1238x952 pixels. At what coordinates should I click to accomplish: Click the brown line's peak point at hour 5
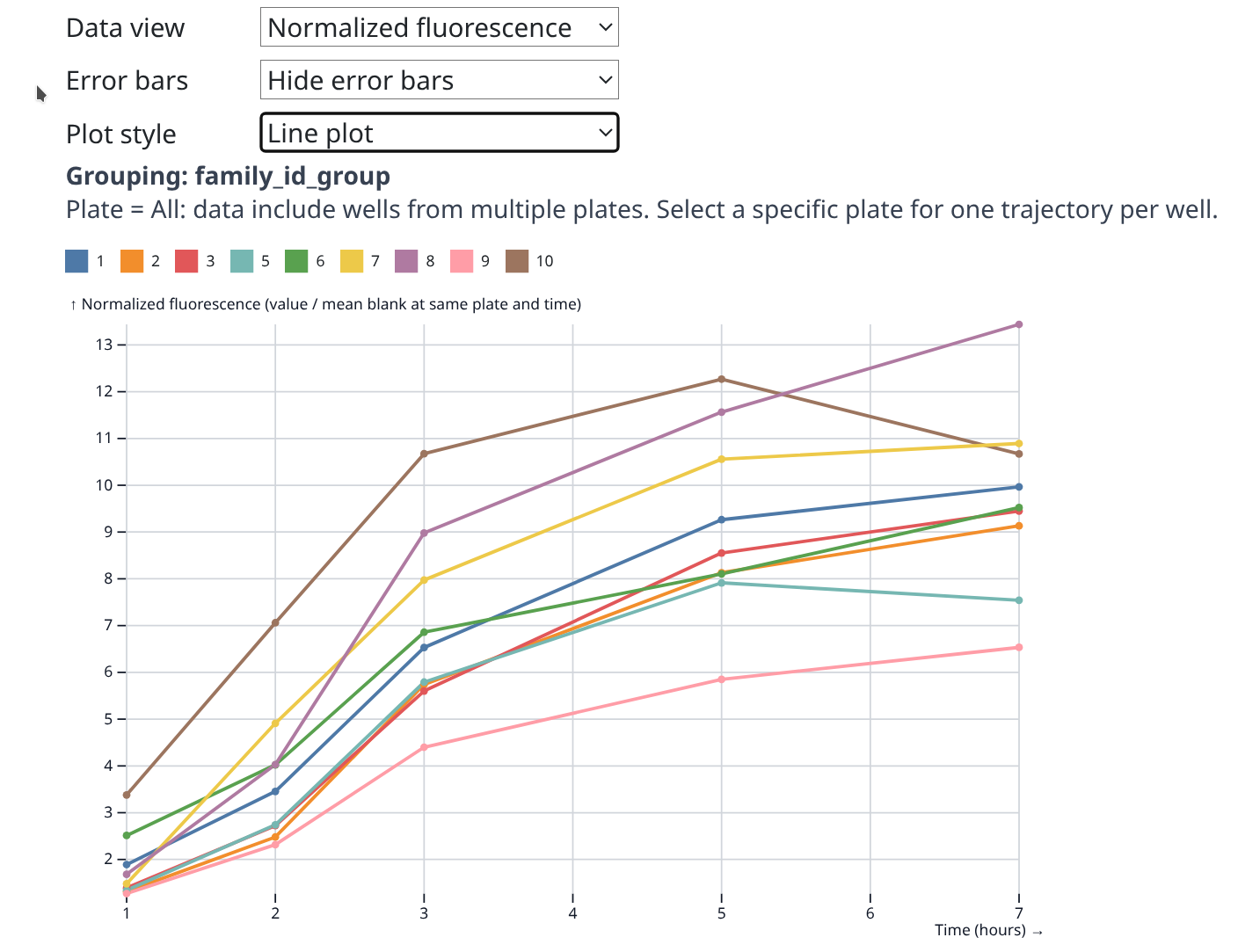tap(722, 380)
